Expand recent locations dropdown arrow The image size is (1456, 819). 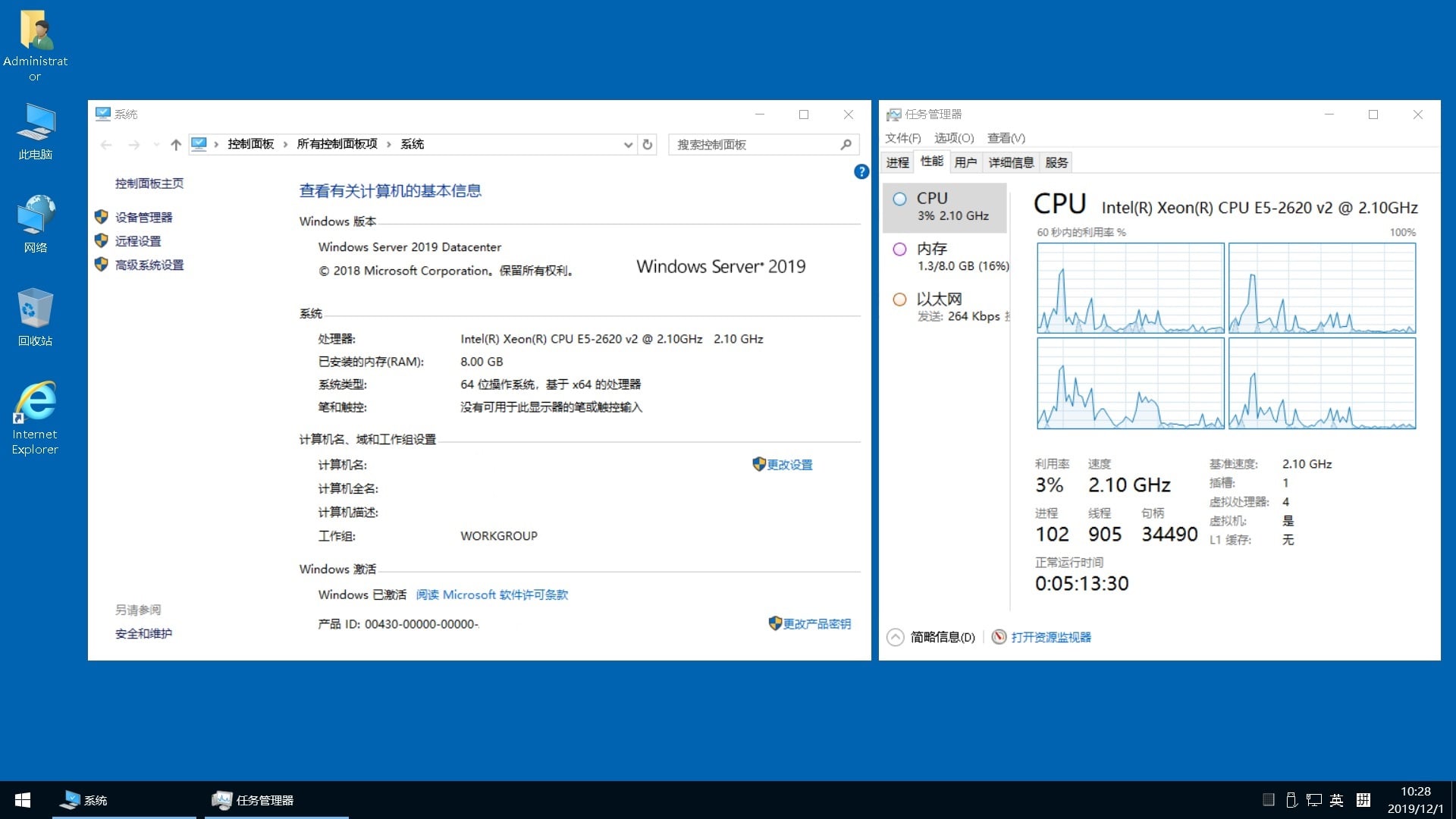(x=156, y=144)
